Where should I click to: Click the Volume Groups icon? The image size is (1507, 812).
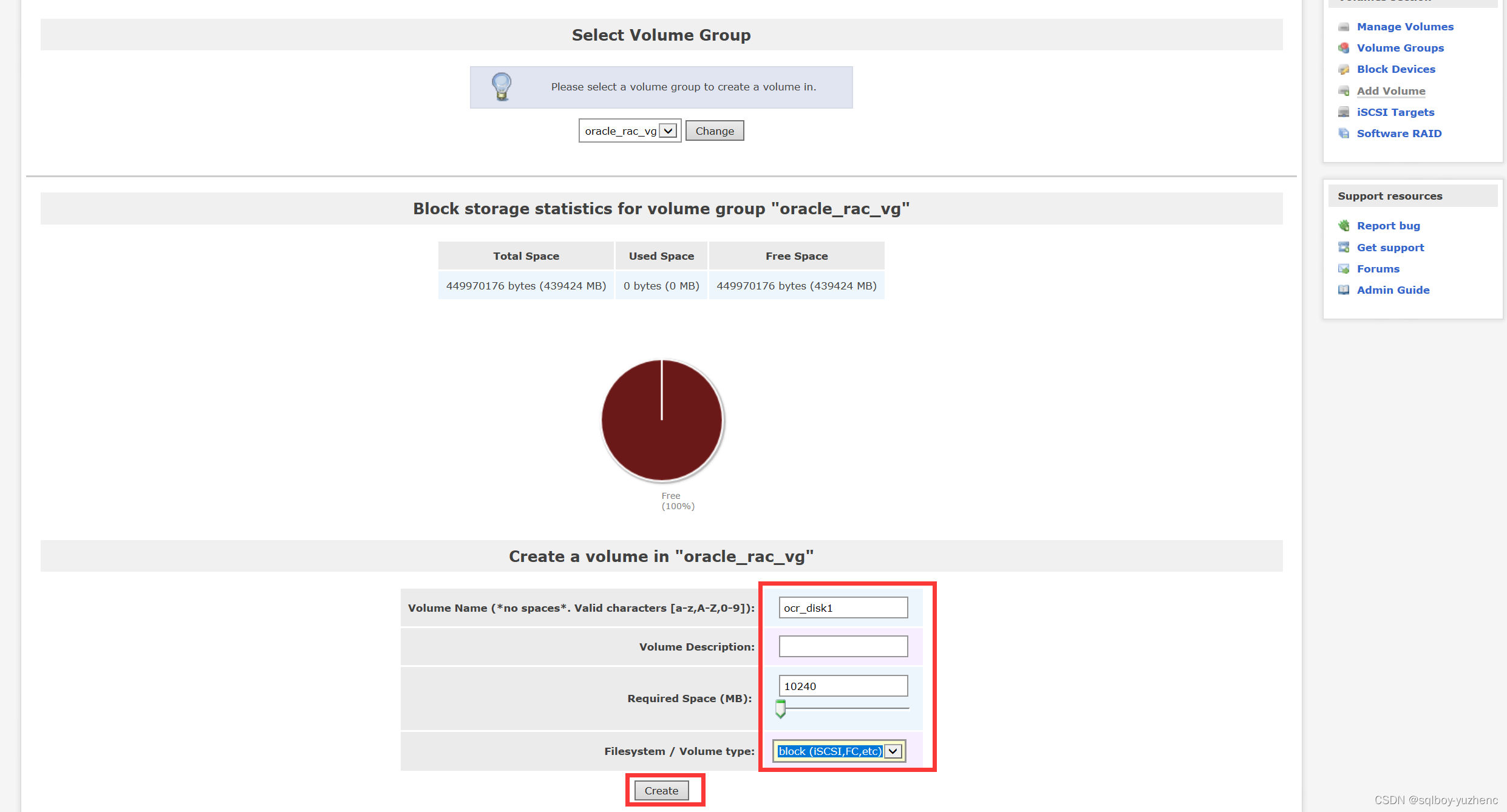coord(1344,48)
